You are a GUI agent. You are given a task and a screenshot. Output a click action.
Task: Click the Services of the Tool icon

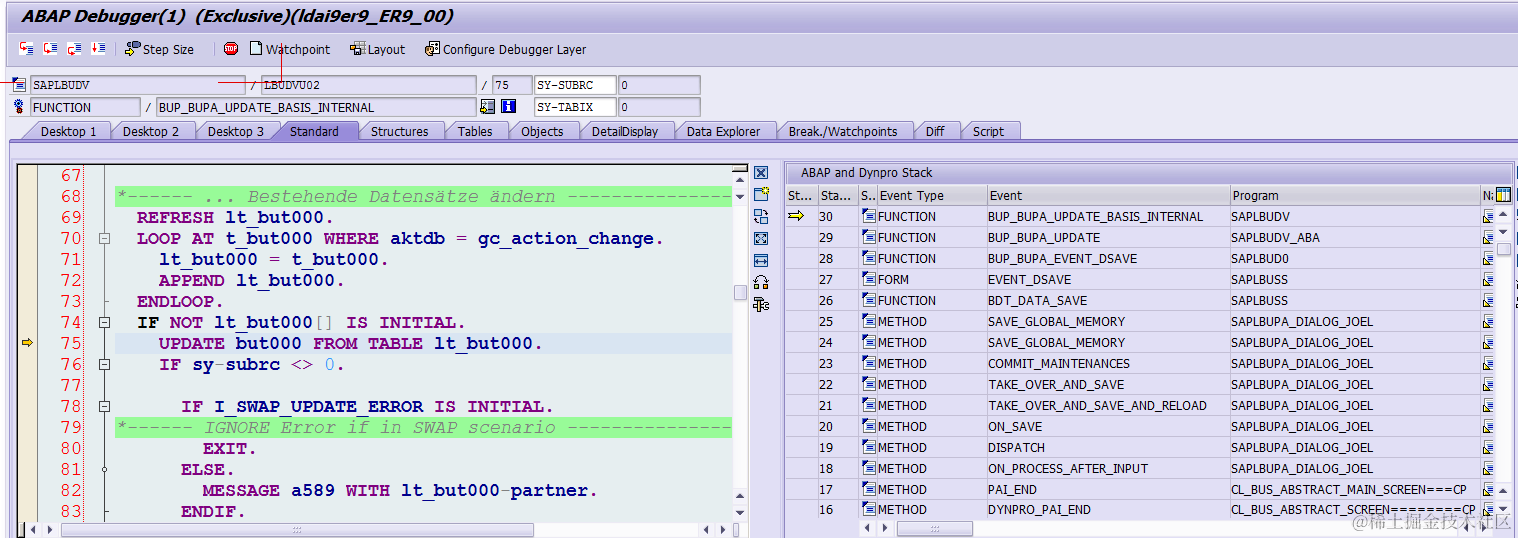click(x=761, y=283)
